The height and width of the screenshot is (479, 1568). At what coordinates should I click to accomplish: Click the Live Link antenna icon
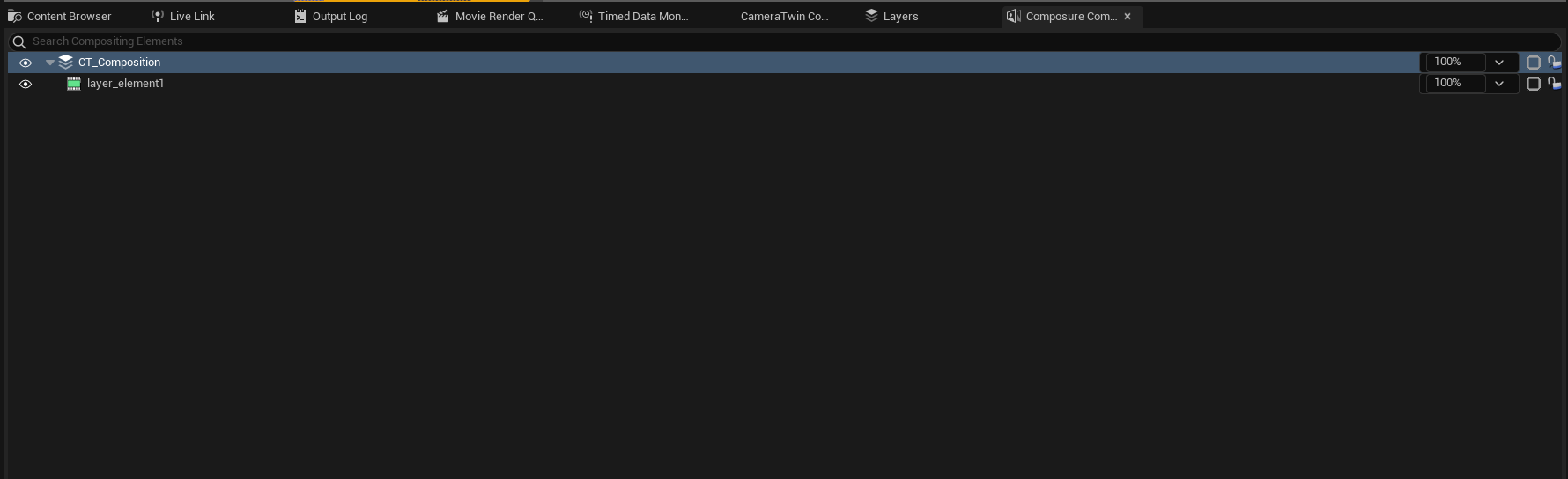point(158,17)
